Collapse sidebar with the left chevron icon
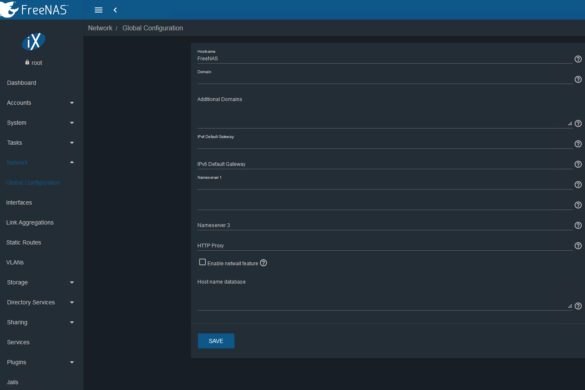Viewport: 585px width, 390px height. point(115,10)
